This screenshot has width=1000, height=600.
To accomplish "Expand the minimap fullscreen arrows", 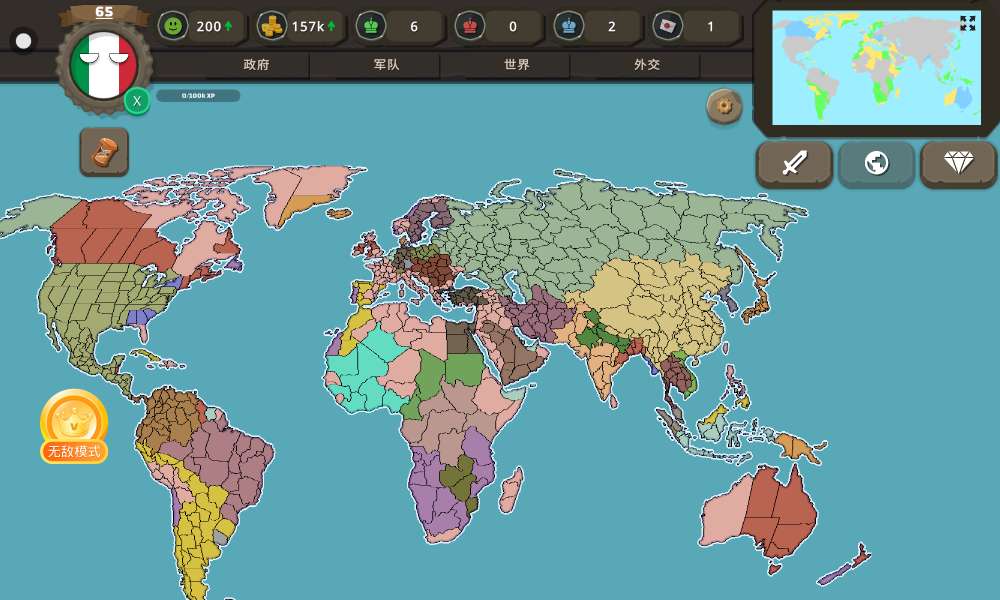I will 967,24.
